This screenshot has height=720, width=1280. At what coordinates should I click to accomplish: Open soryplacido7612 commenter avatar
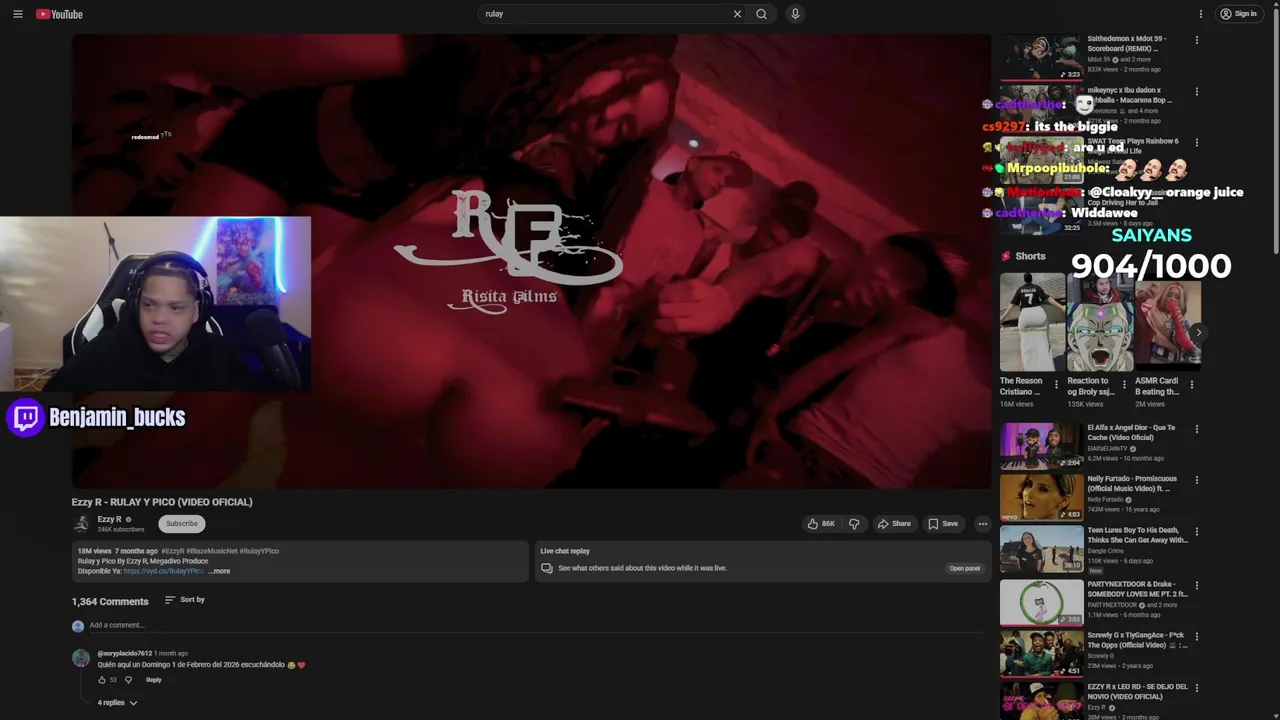(x=81, y=658)
